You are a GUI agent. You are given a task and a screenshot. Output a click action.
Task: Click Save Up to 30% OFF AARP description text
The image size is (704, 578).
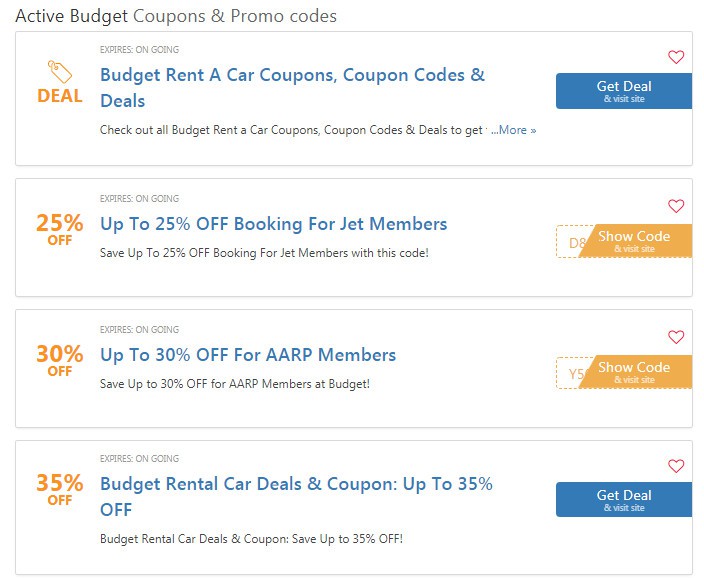click(235, 384)
